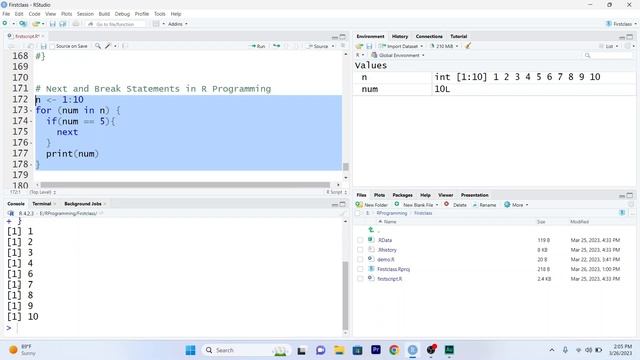
Task: Toggle the Source on Save checkbox
Action: (52, 46)
